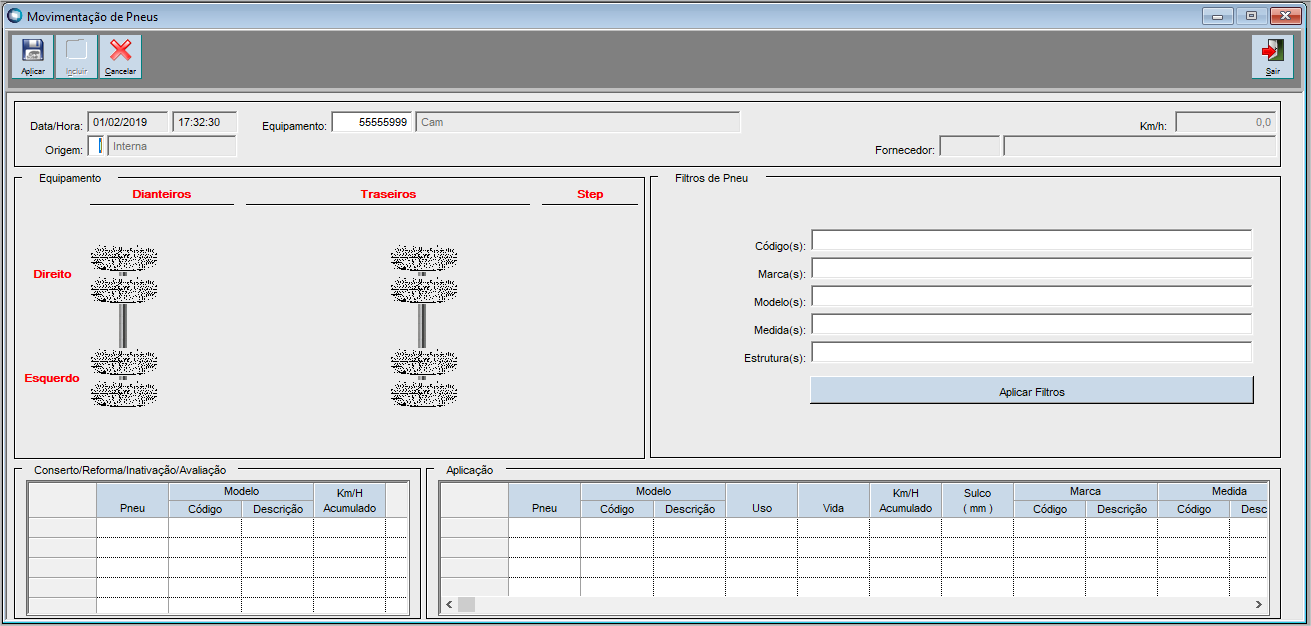Click the Fornecedor name field

pos(1140,146)
